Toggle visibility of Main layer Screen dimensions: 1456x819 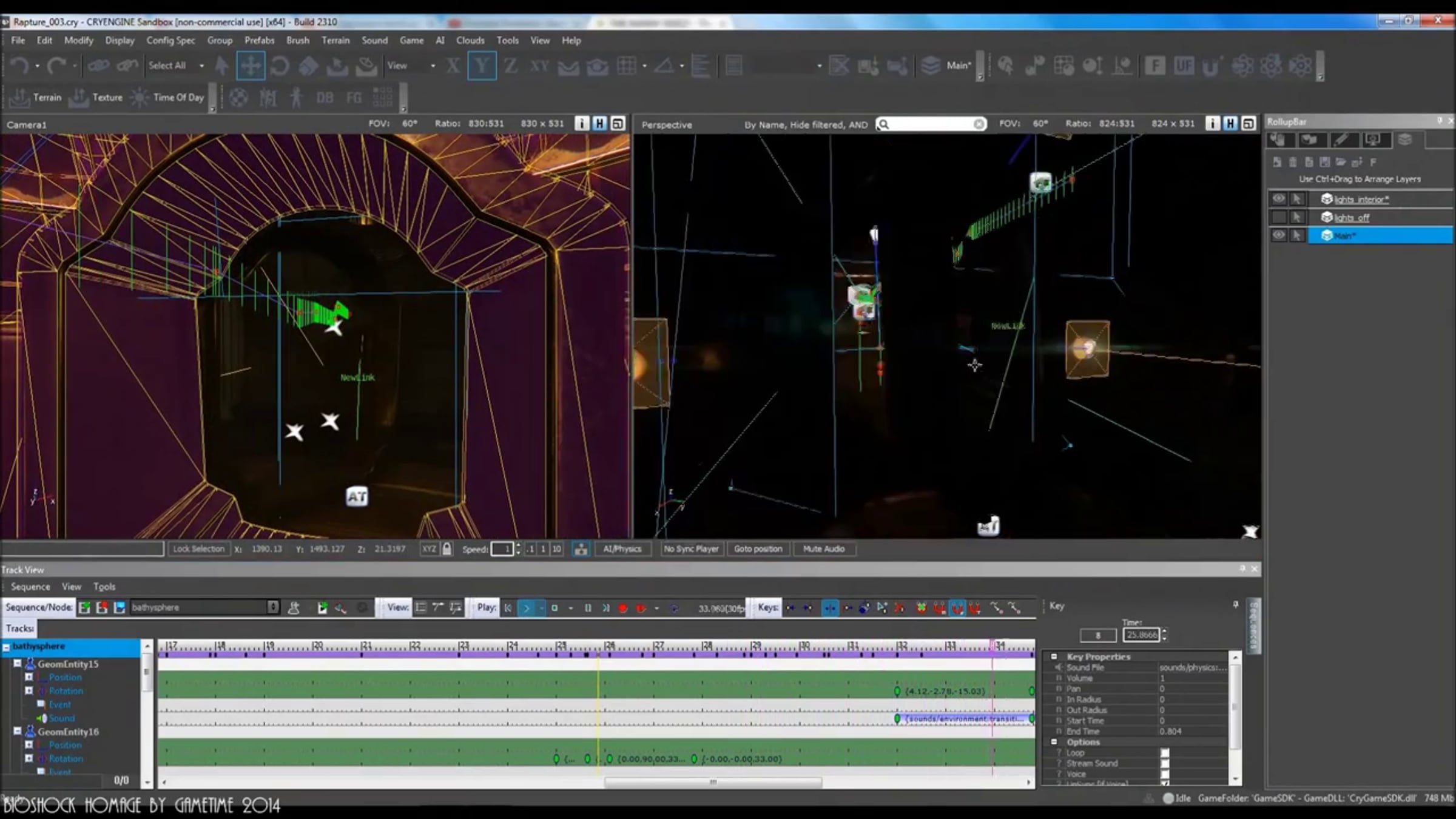[1278, 235]
